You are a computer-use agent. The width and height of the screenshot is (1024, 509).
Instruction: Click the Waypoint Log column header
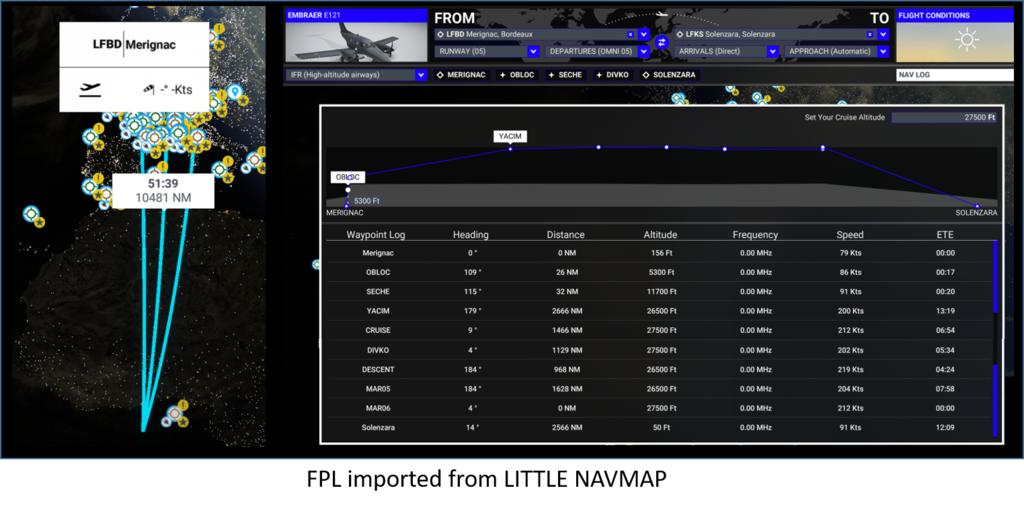(376, 235)
